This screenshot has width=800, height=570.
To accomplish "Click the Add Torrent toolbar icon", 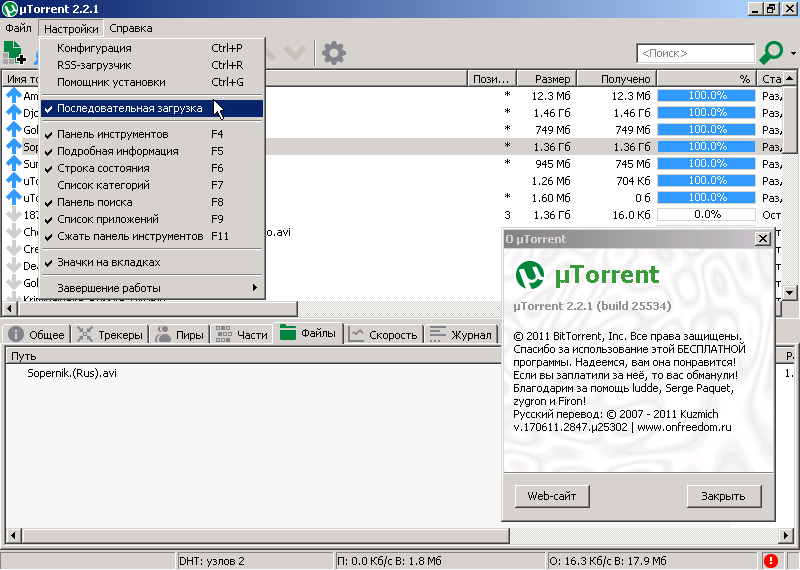I will (14, 52).
